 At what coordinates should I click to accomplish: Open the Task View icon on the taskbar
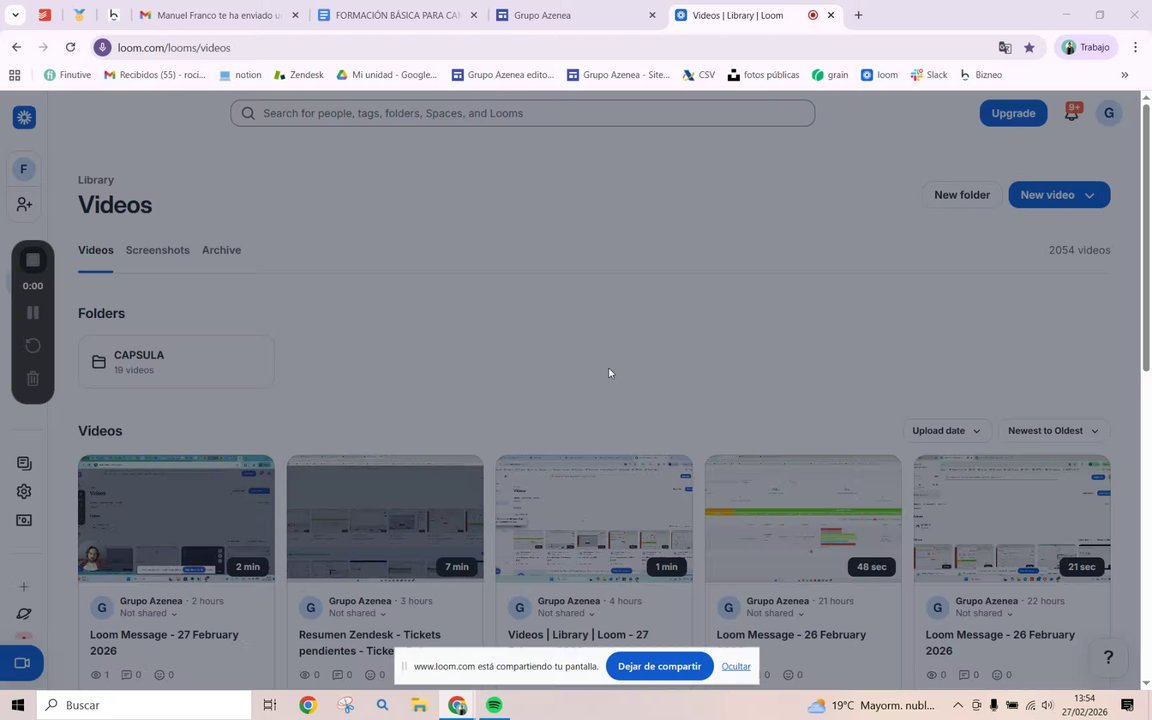(270, 705)
